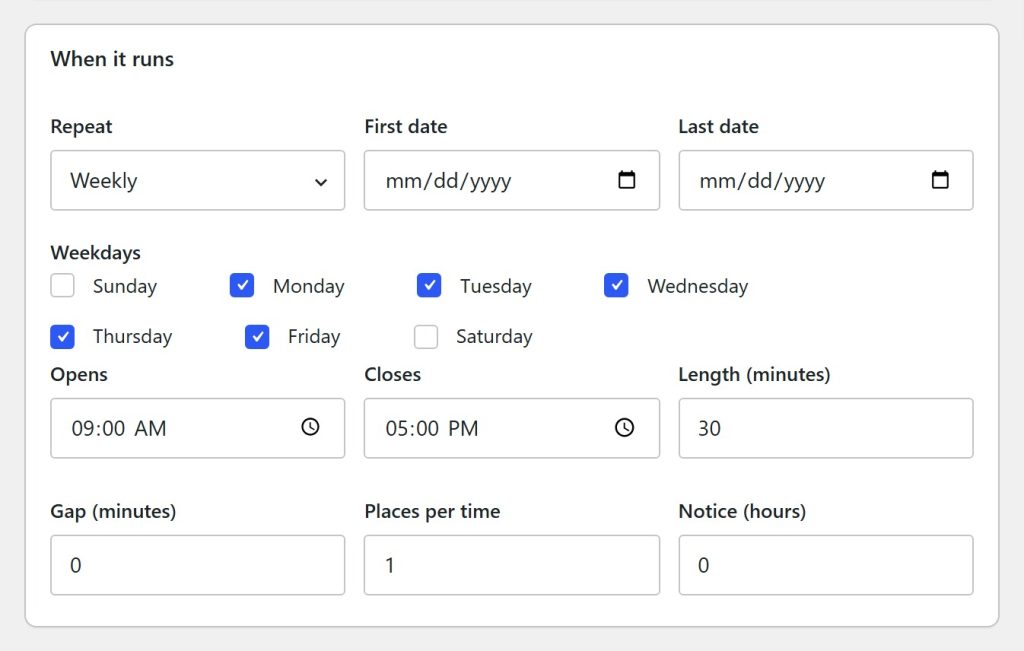
Task: Uncheck the Monday checkbox
Action: pyautogui.click(x=242, y=285)
